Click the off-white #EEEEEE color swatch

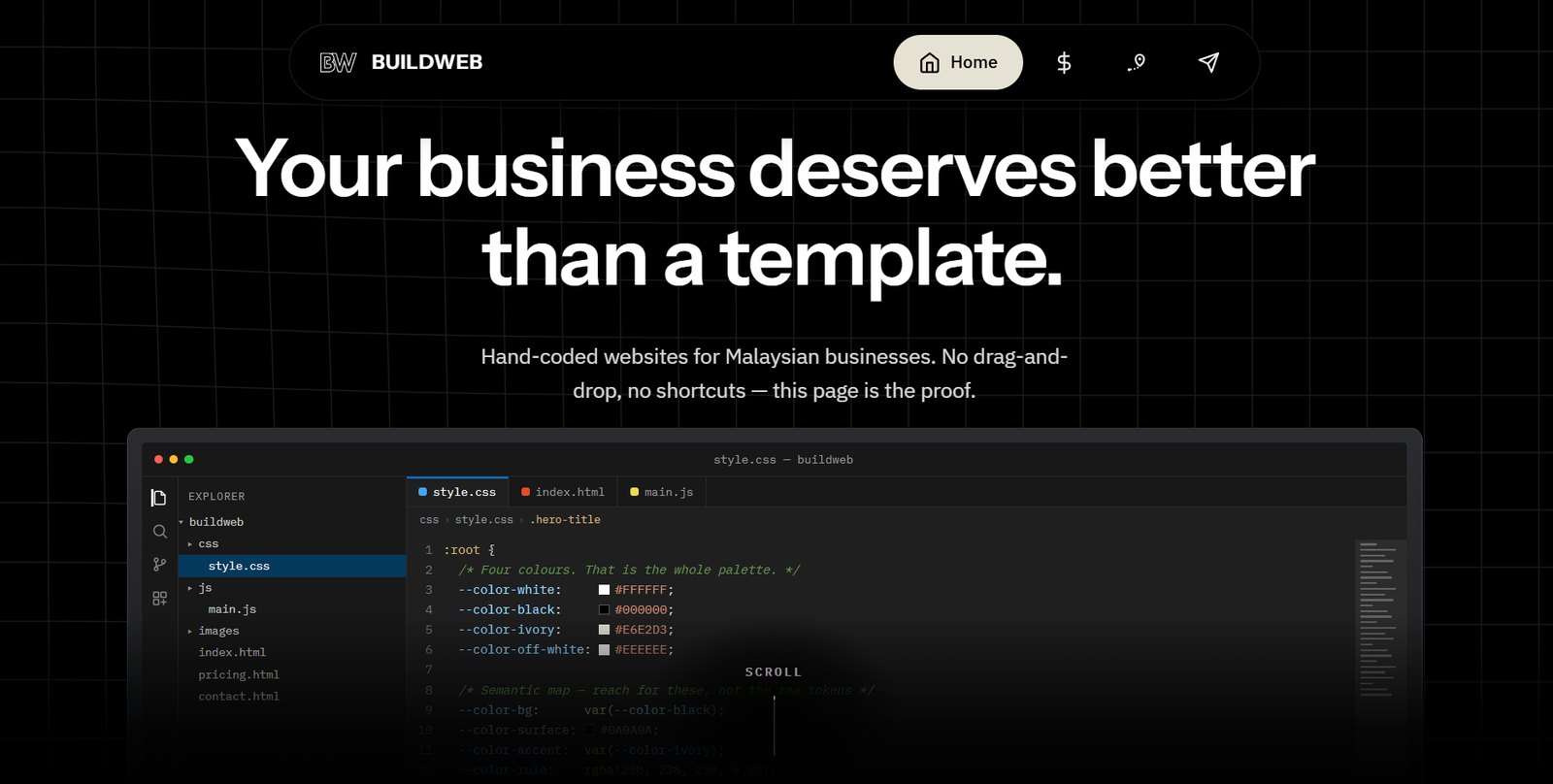coord(604,650)
